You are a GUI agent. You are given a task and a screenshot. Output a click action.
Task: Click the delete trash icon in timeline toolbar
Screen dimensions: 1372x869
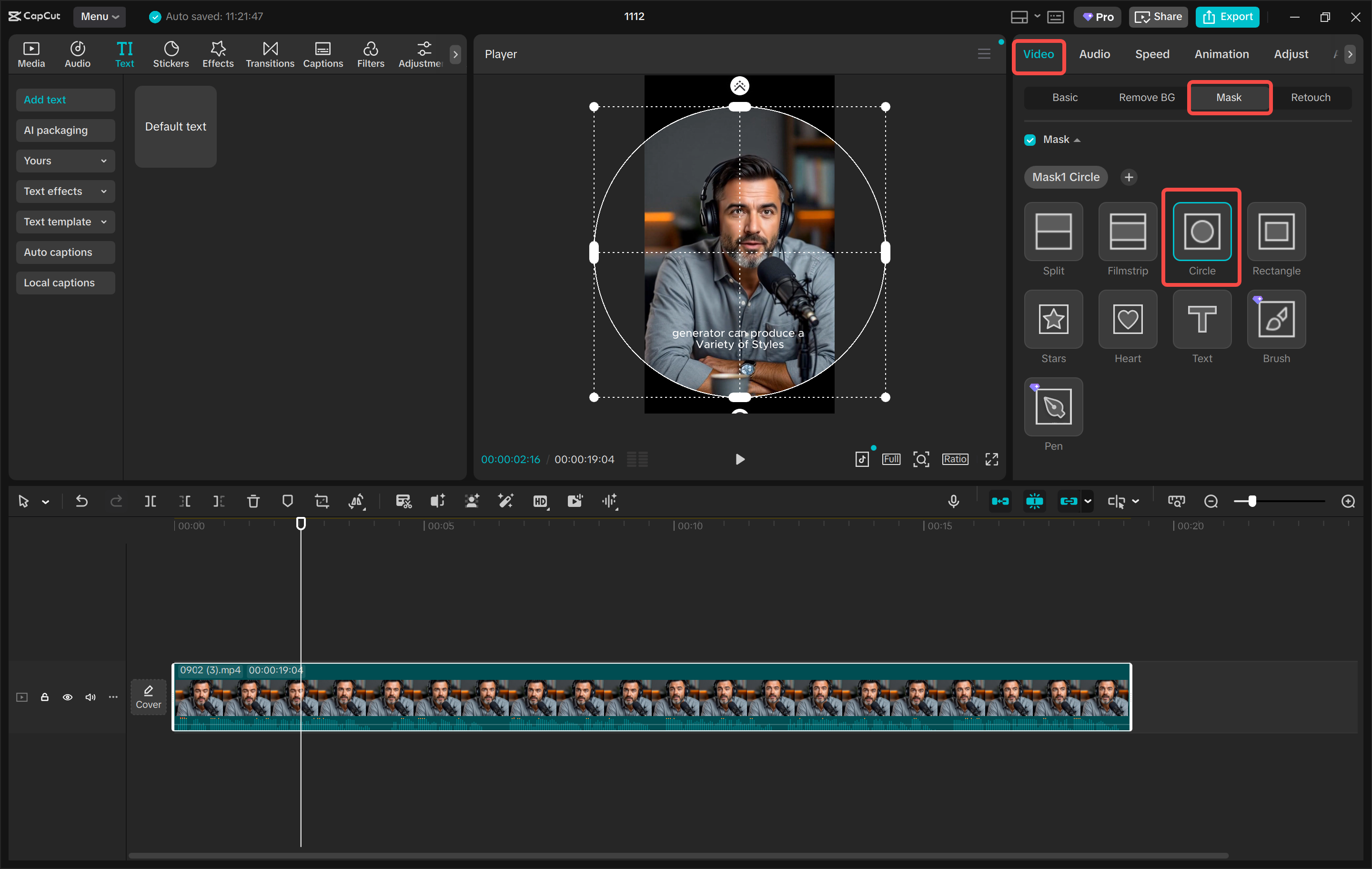point(253,501)
